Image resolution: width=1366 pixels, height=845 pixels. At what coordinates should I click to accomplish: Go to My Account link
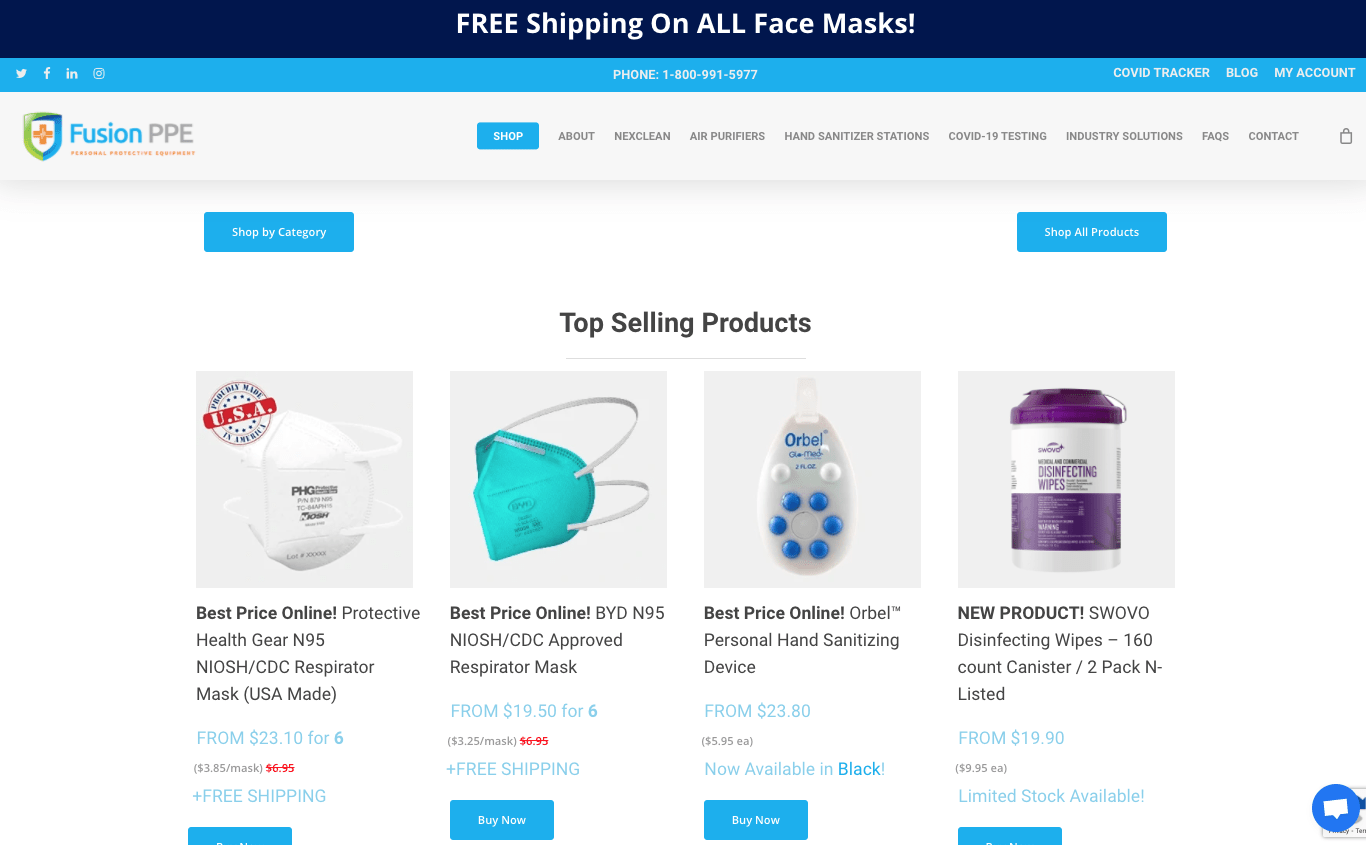tap(1314, 73)
